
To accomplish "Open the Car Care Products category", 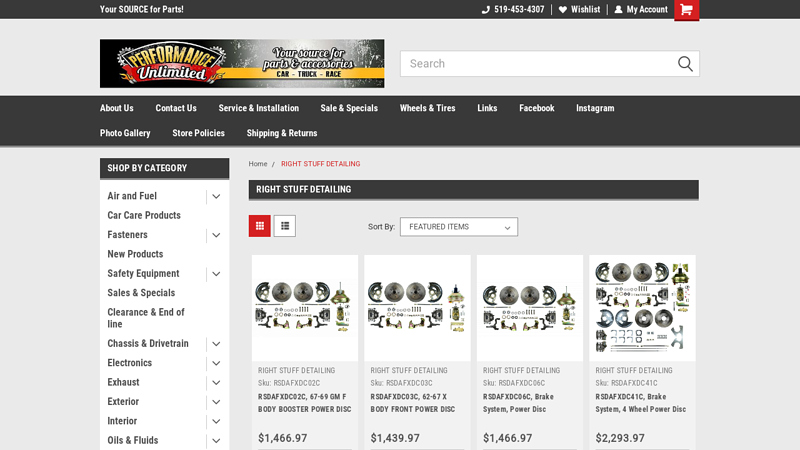I will click(144, 215).
